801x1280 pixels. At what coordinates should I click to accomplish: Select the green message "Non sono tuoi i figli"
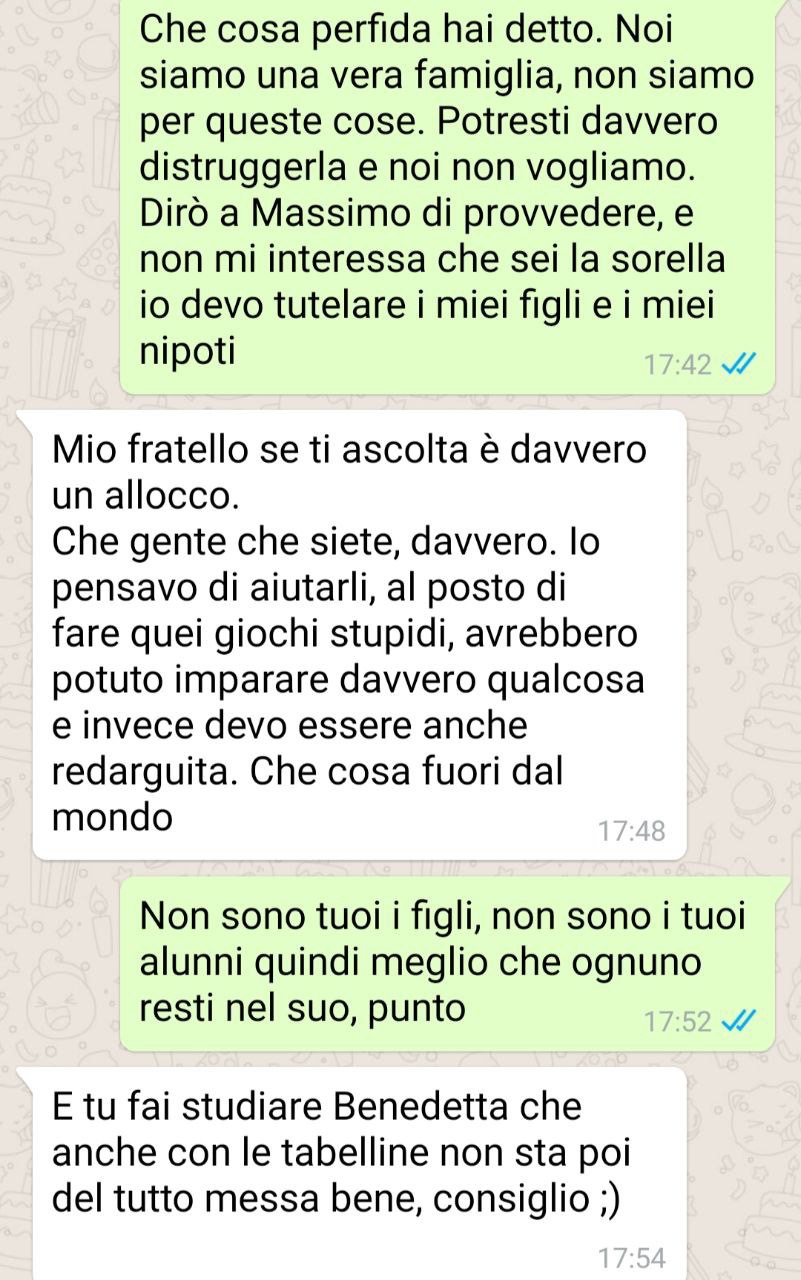pyautogui.click(x=447, y=963)
